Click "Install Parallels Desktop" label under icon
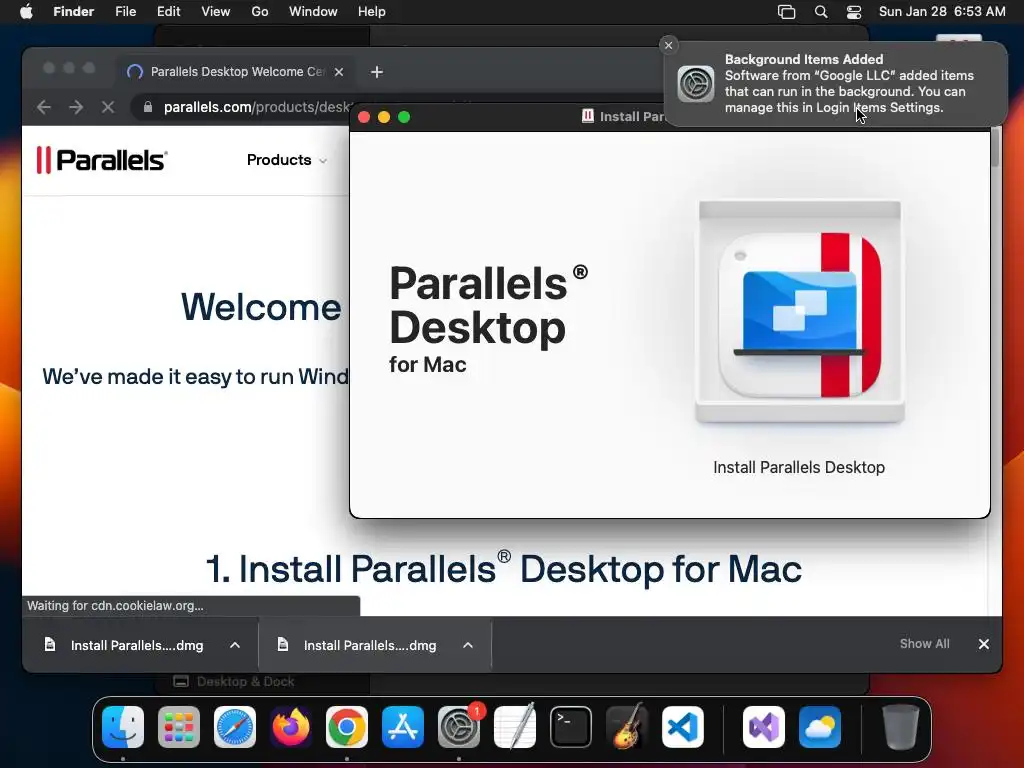The image size is (1024, 768). pos(799,468)
